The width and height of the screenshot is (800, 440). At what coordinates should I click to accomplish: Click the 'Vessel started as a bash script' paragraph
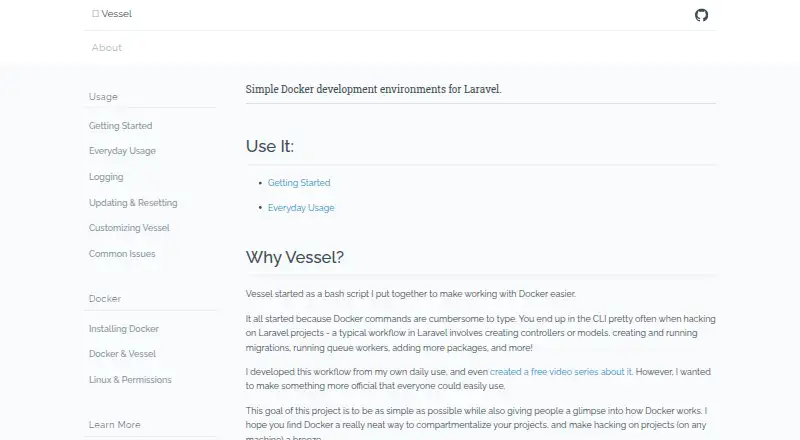411,294
